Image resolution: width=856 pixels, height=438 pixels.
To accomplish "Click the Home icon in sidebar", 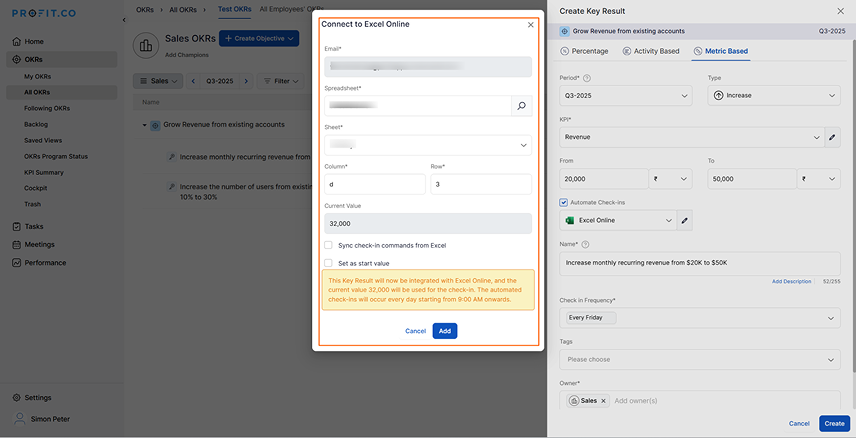I will [x=16, y=42].
